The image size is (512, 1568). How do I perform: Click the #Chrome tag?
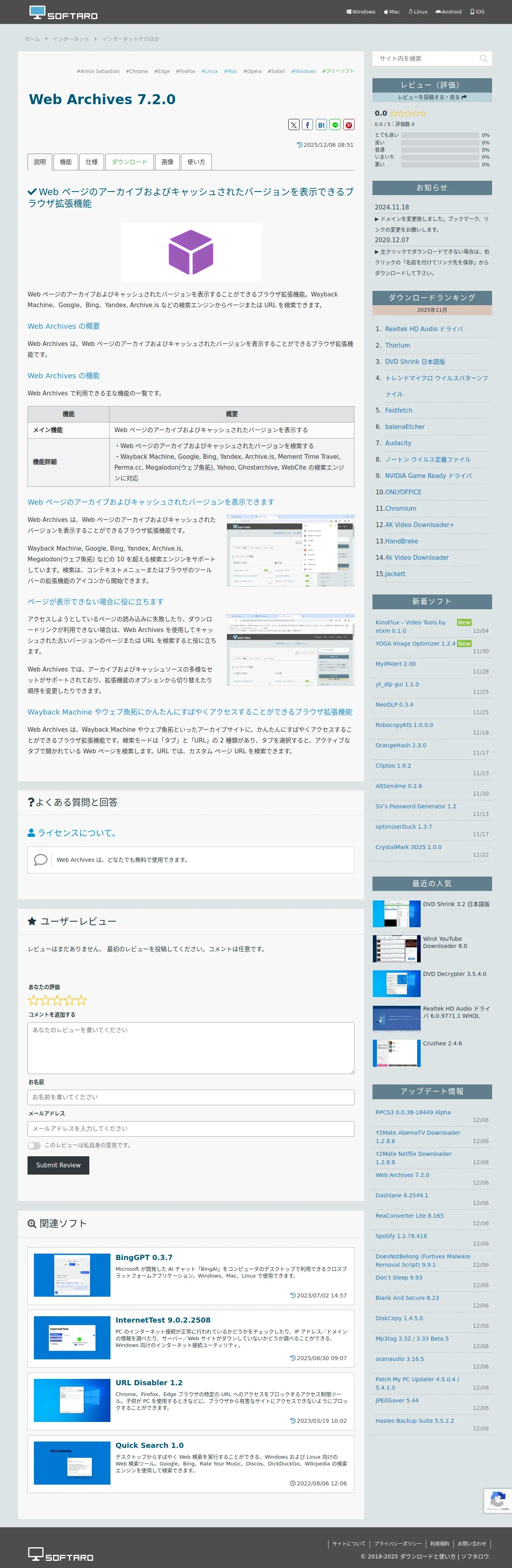137,71
